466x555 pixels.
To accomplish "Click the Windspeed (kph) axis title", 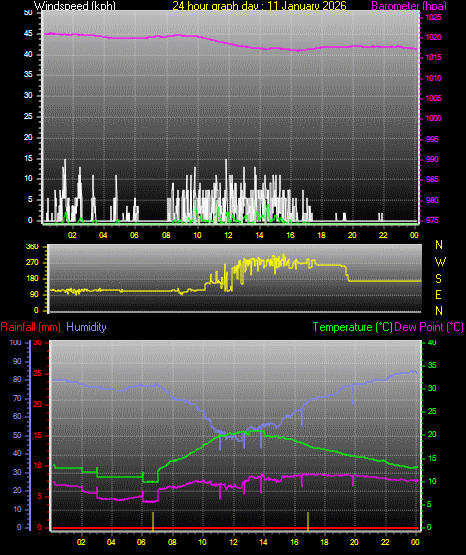I will tap(75, 5).
